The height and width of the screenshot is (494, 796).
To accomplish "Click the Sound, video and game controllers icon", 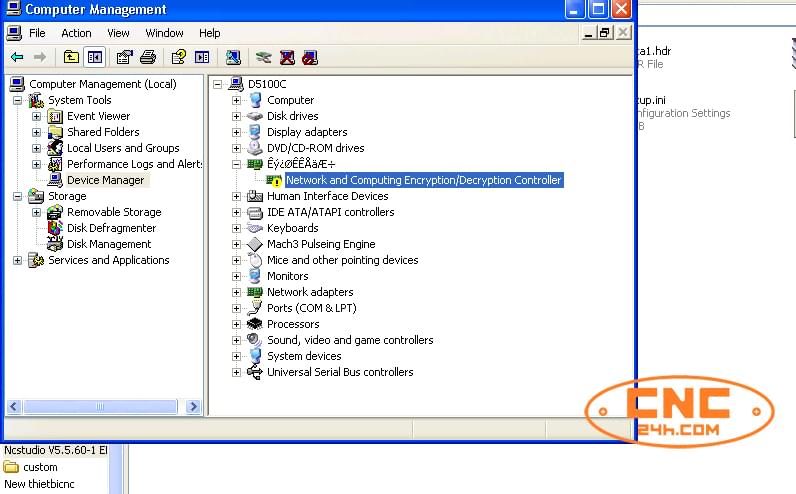I will 254,340.
